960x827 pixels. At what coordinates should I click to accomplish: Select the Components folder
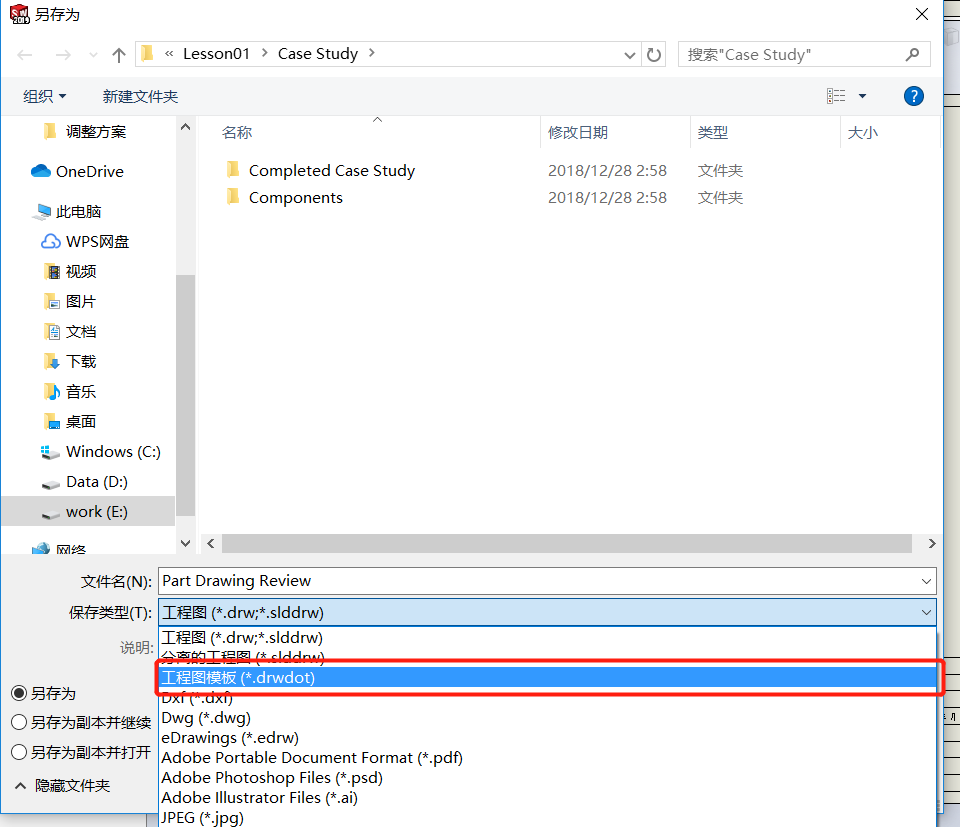tap(296, 198)
